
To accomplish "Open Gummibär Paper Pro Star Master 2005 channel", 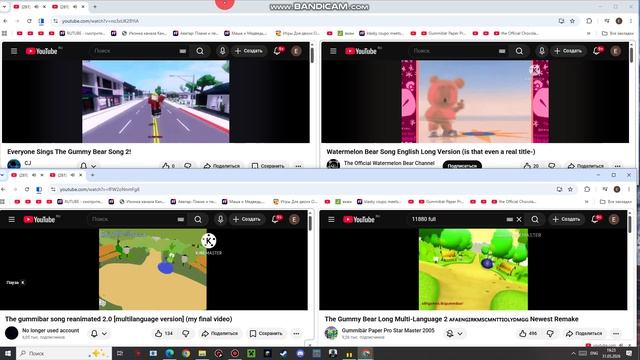I will (388, 330).
